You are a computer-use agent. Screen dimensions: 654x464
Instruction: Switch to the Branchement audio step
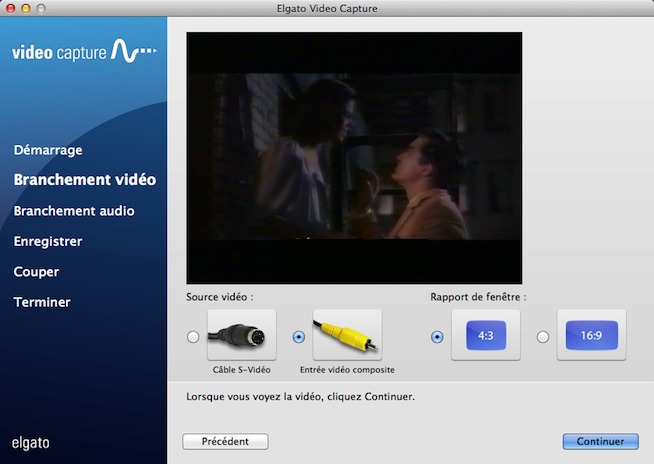coord(74,211)
